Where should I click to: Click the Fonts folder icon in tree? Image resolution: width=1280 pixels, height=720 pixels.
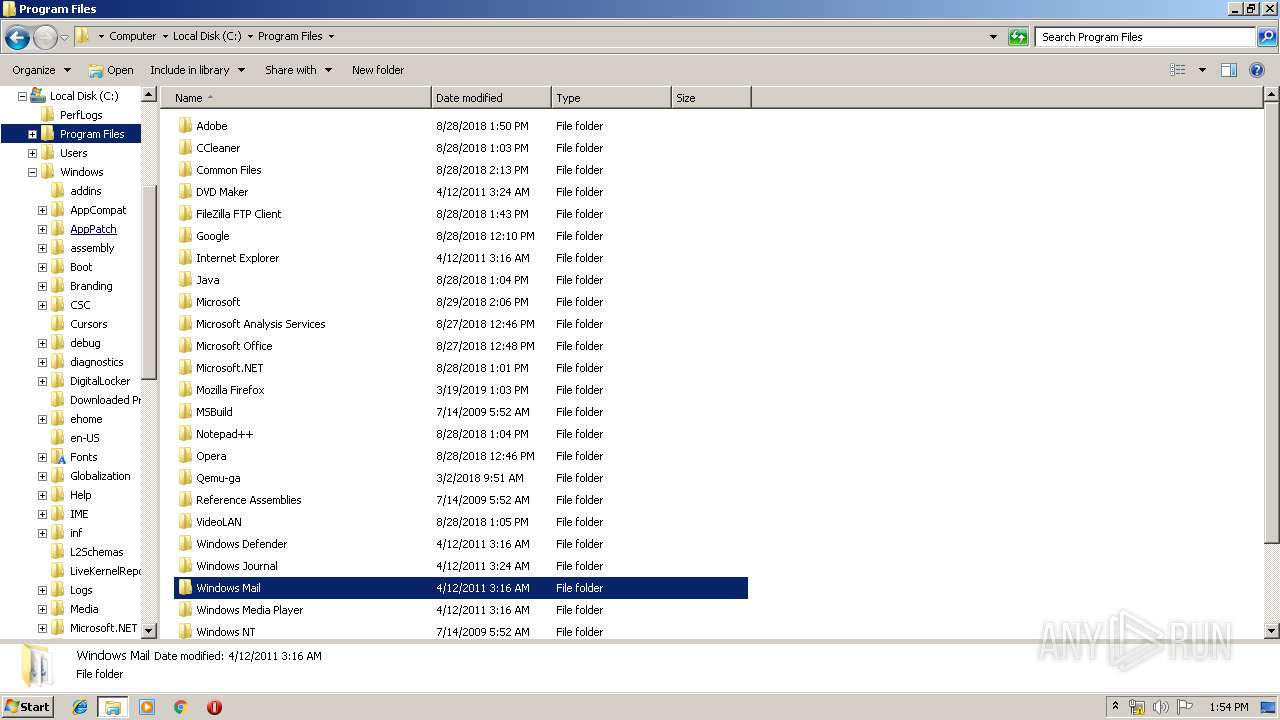click(x=58, y=457)
